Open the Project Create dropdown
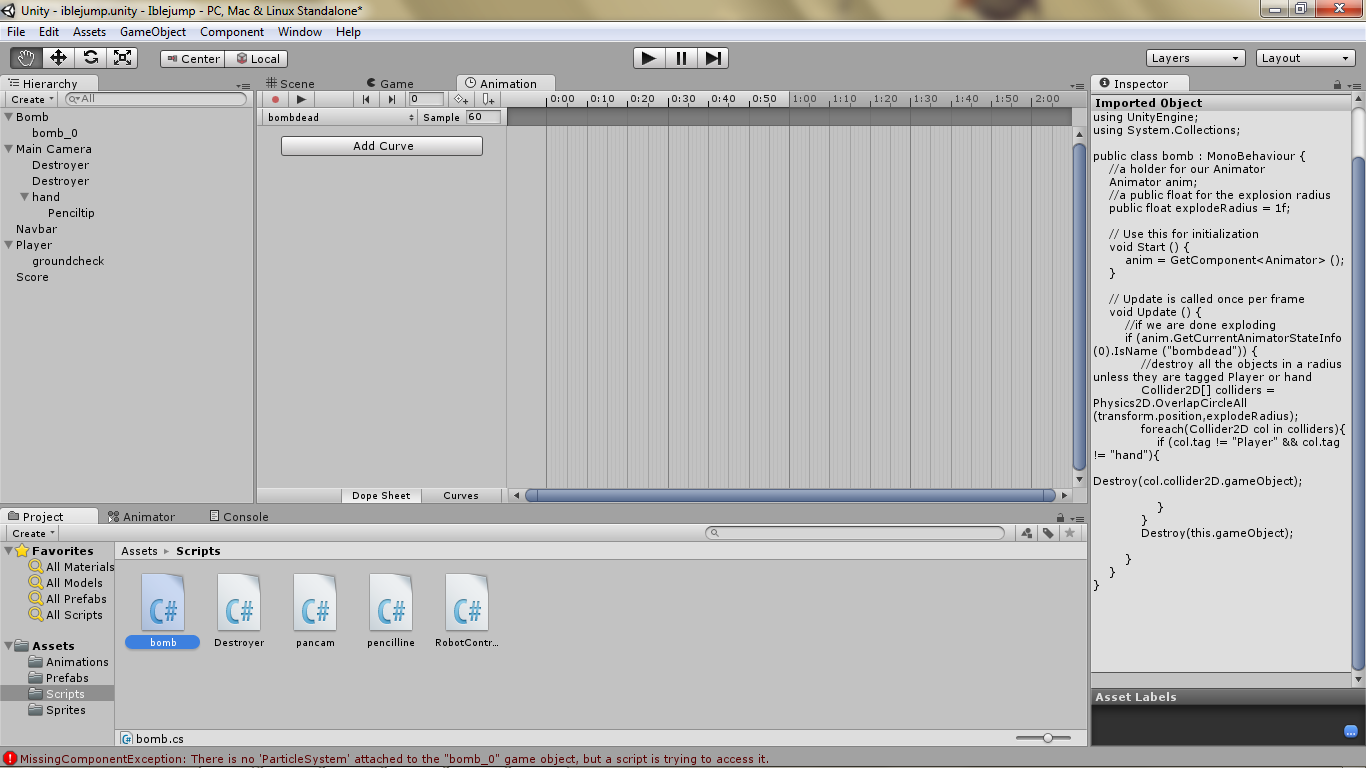Screen dimensions: 1366x768 (x=33, y=533)
